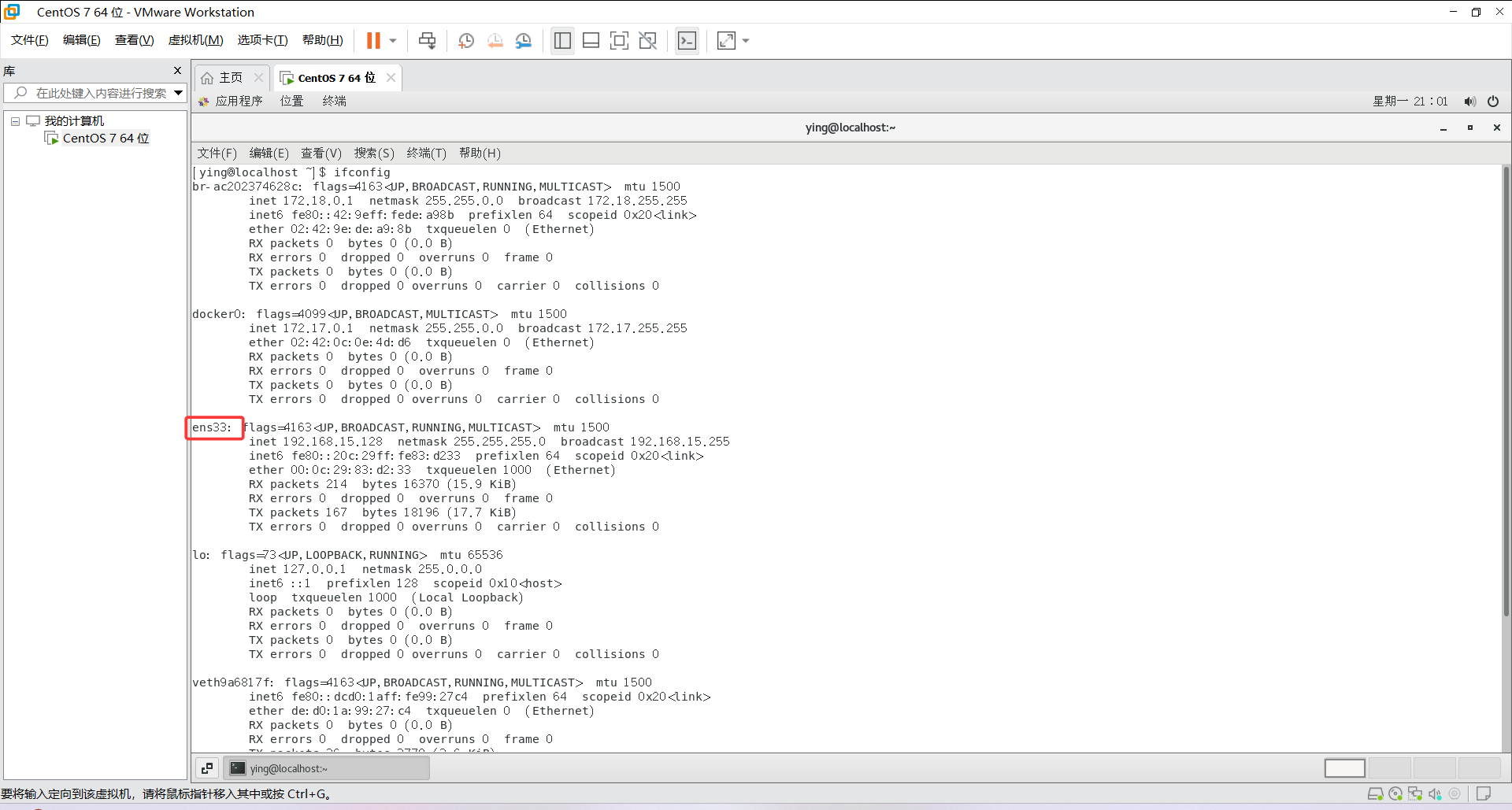Screen dimensions: 1512x810
Task: Switch VM to full screen mode
Action: [619, 40]
